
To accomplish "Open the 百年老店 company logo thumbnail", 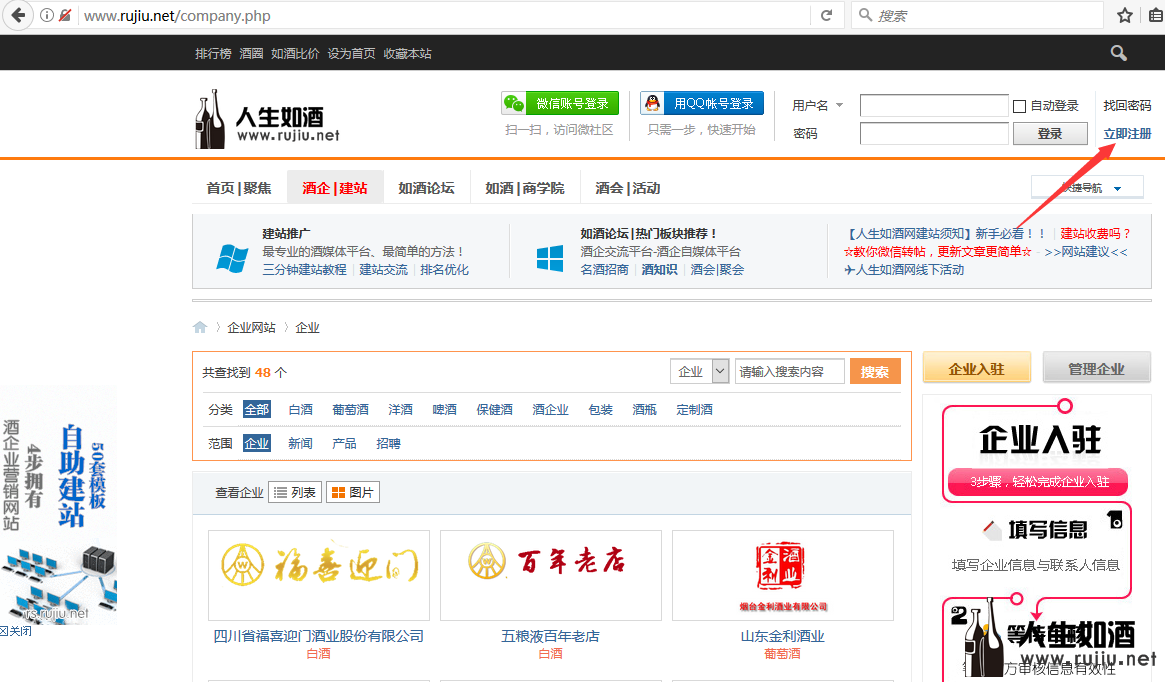I will coord(551,575).
